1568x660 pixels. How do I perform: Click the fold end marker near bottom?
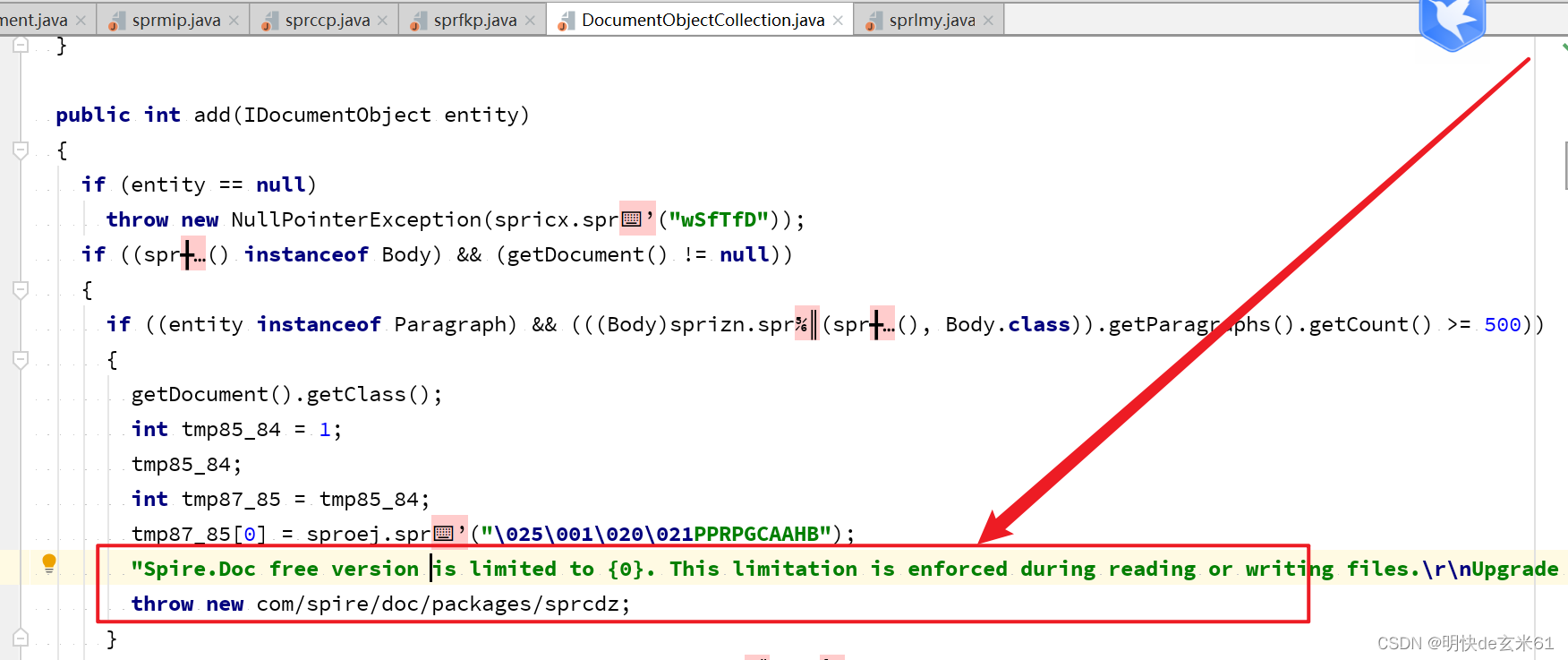point(21,638)
